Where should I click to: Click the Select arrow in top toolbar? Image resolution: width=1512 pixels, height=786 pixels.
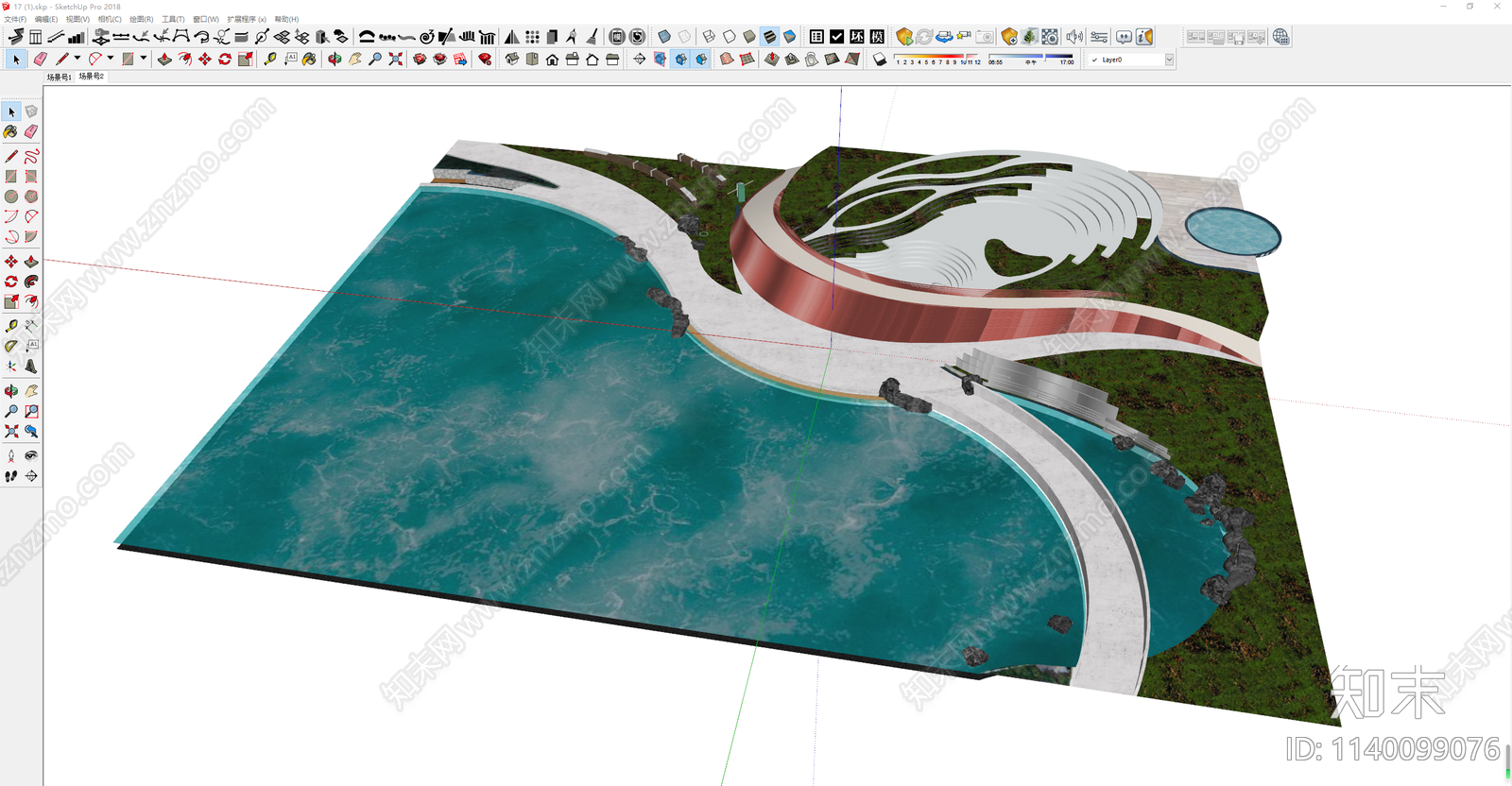click(16, 60)
